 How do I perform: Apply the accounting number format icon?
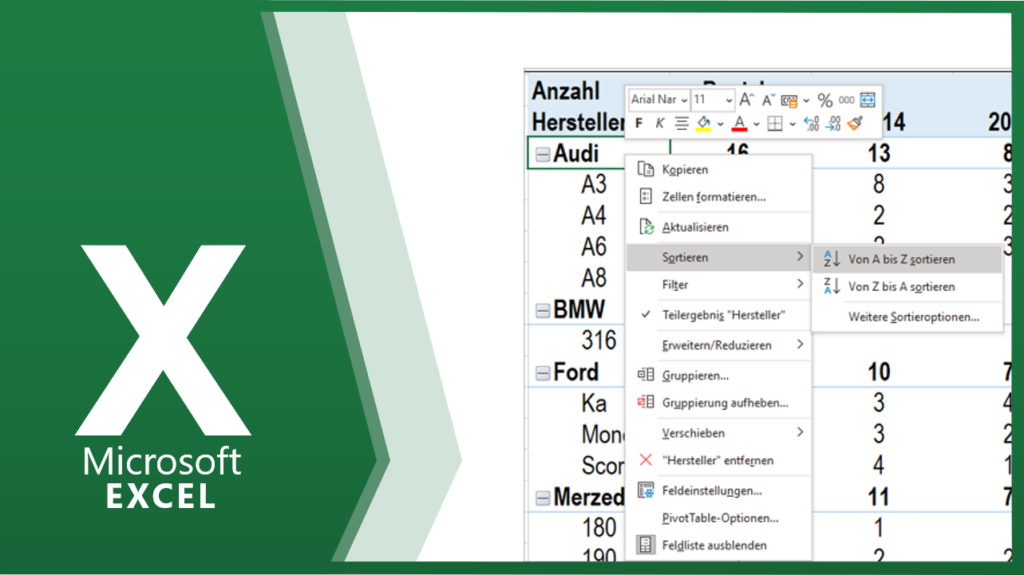click(789, 101)
